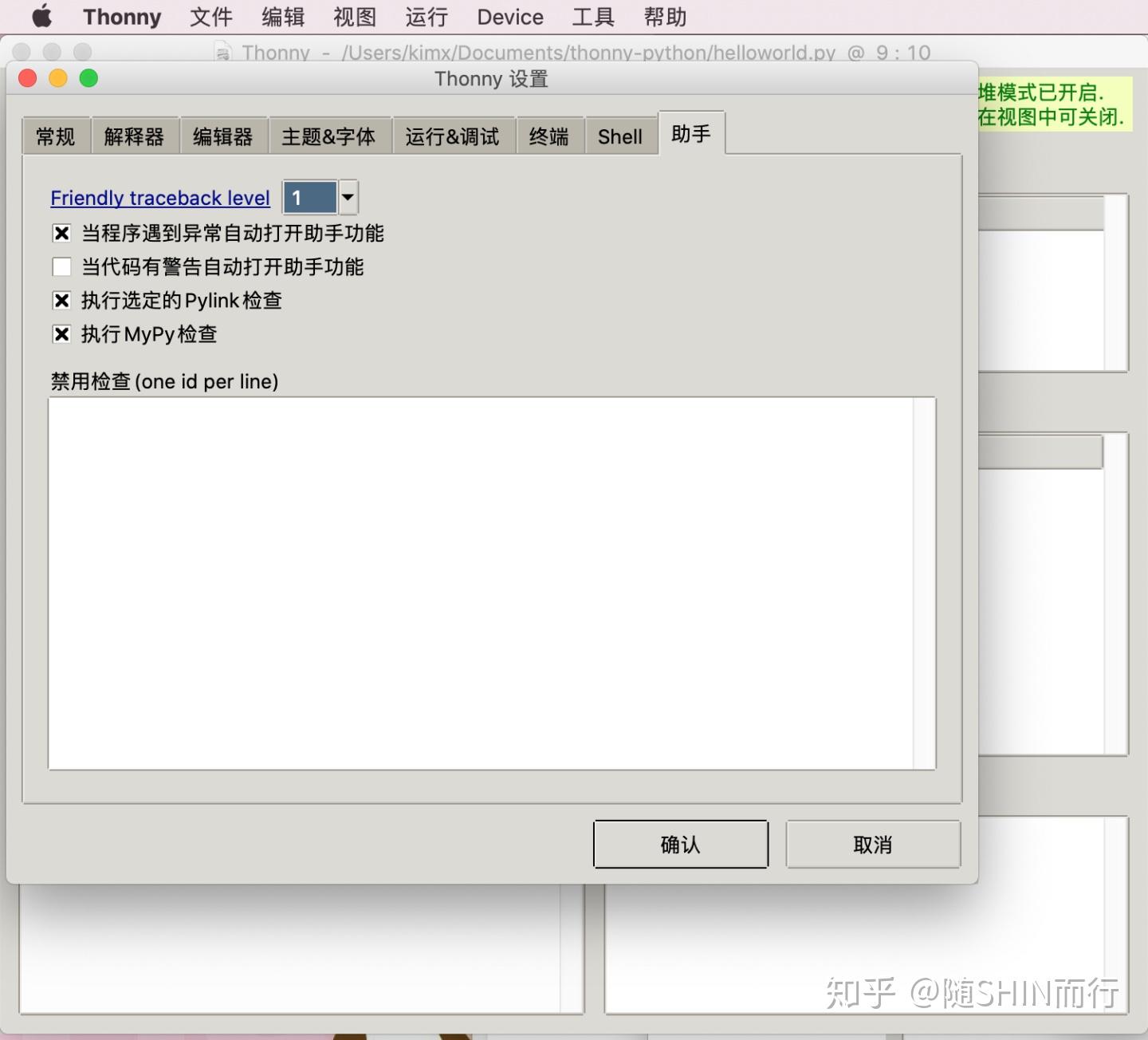Select the 运行&调试 tab
This screenshot has width=1148, height=1040.
(453, 136)
